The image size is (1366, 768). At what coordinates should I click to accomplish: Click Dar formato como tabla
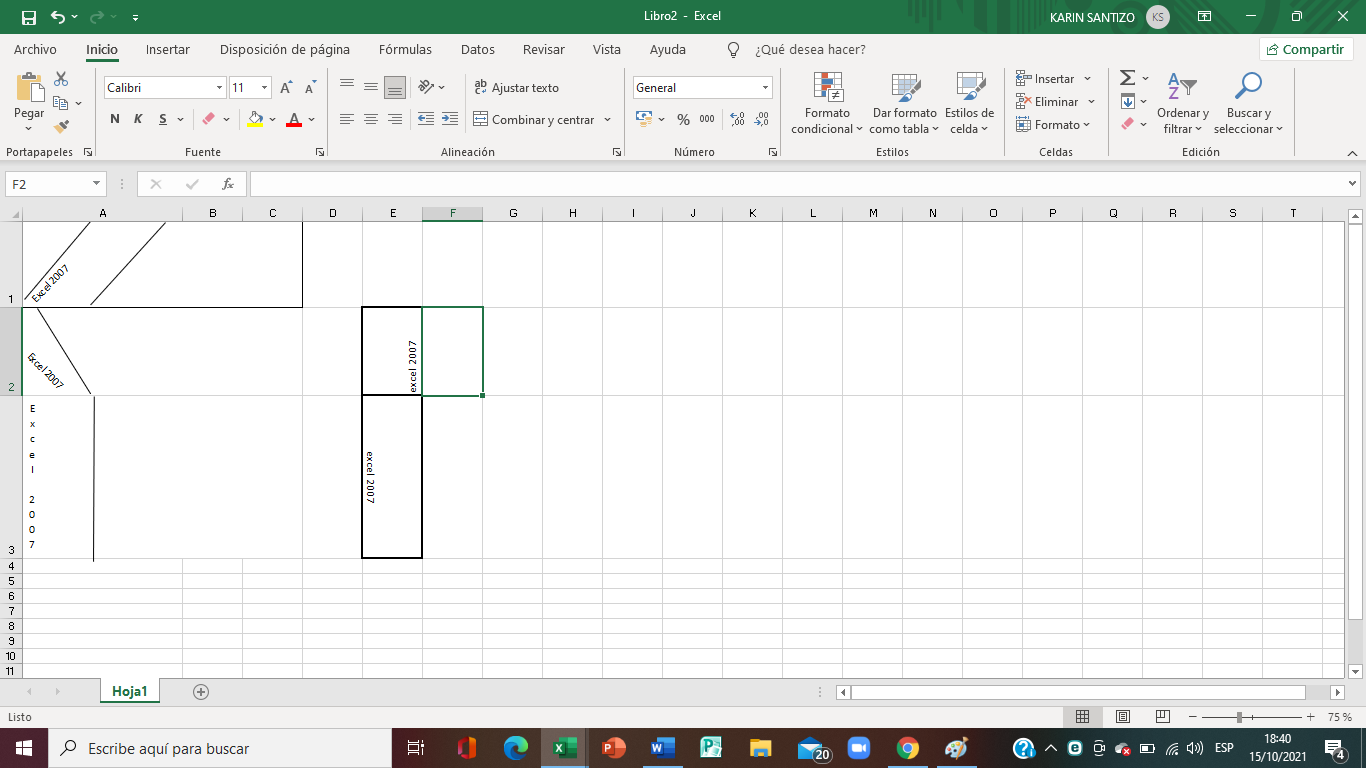905,104
